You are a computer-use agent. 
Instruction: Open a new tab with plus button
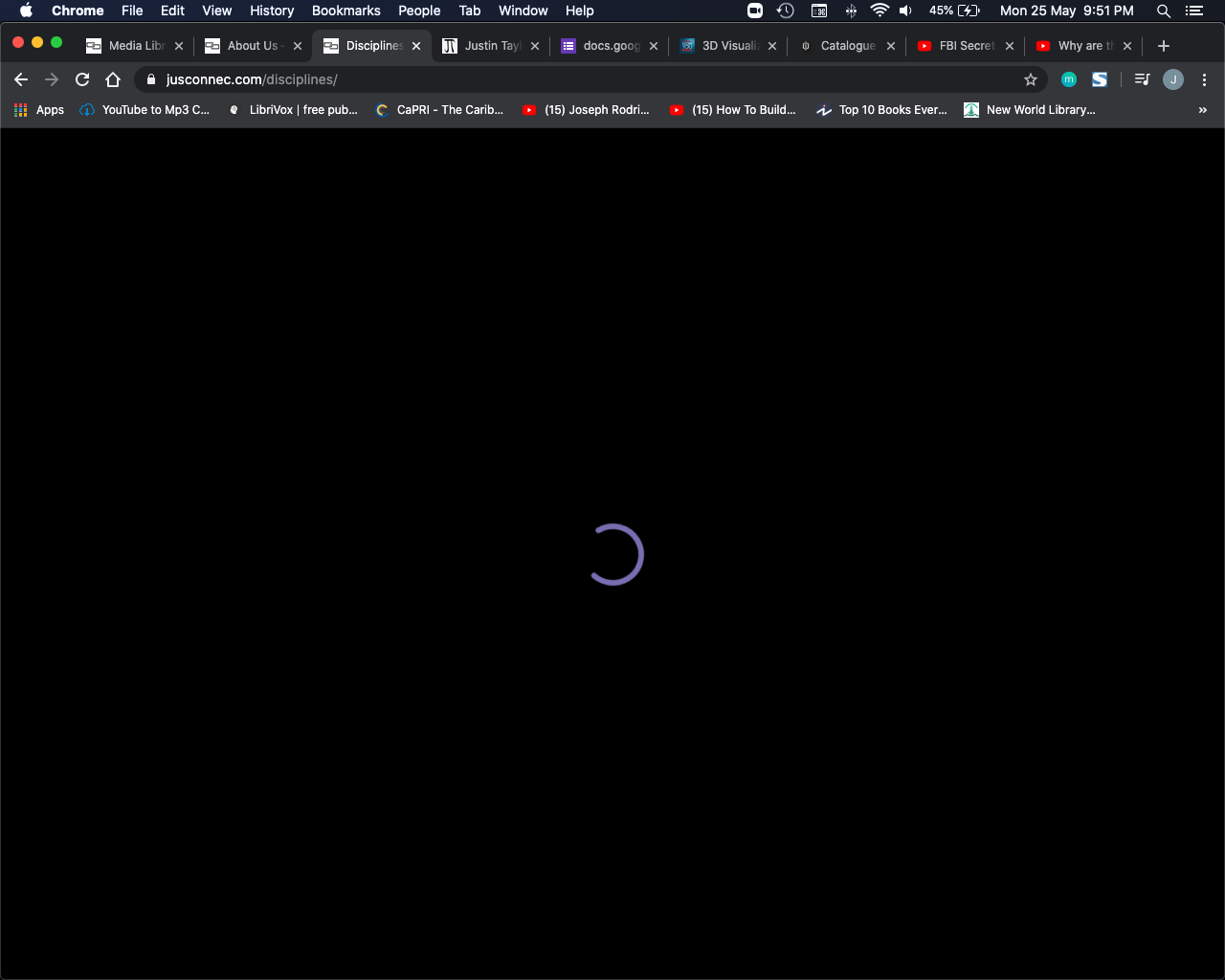coord(1164,46)
